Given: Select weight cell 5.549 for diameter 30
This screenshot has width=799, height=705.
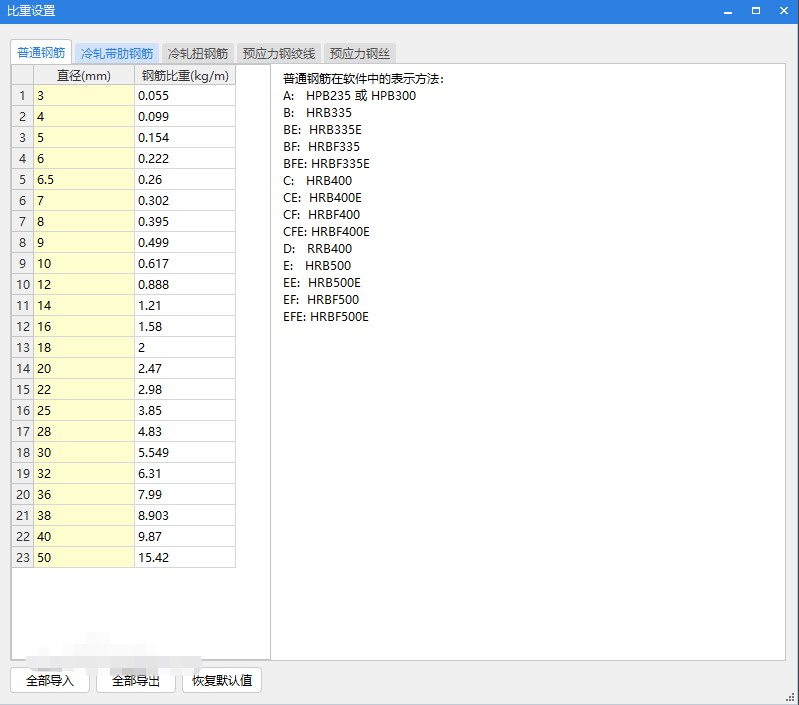Looking at the screenshot, I should pos(185,452).
